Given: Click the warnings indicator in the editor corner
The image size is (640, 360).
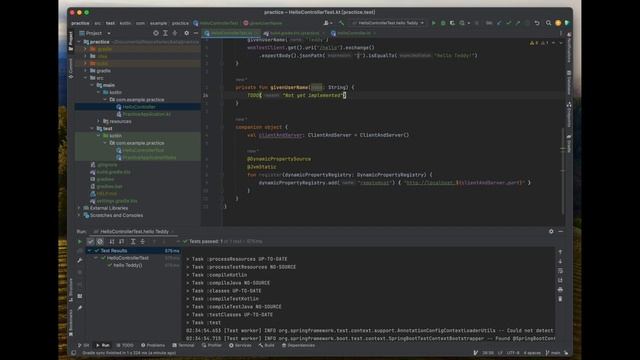Looking at the screenshot, I should point(539,43).
